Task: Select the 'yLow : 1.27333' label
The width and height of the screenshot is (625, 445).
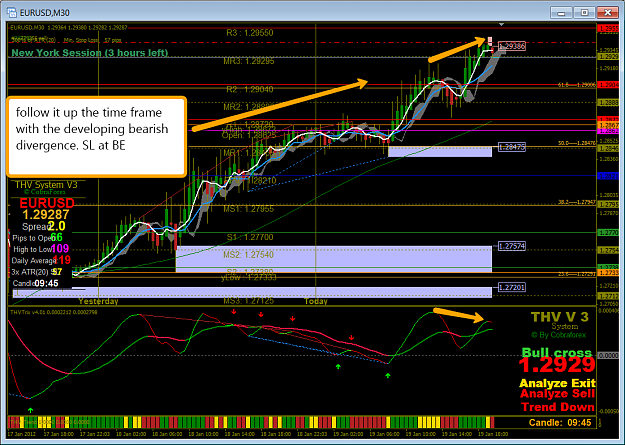Action: pyautogui.click(x=249, y=278)
